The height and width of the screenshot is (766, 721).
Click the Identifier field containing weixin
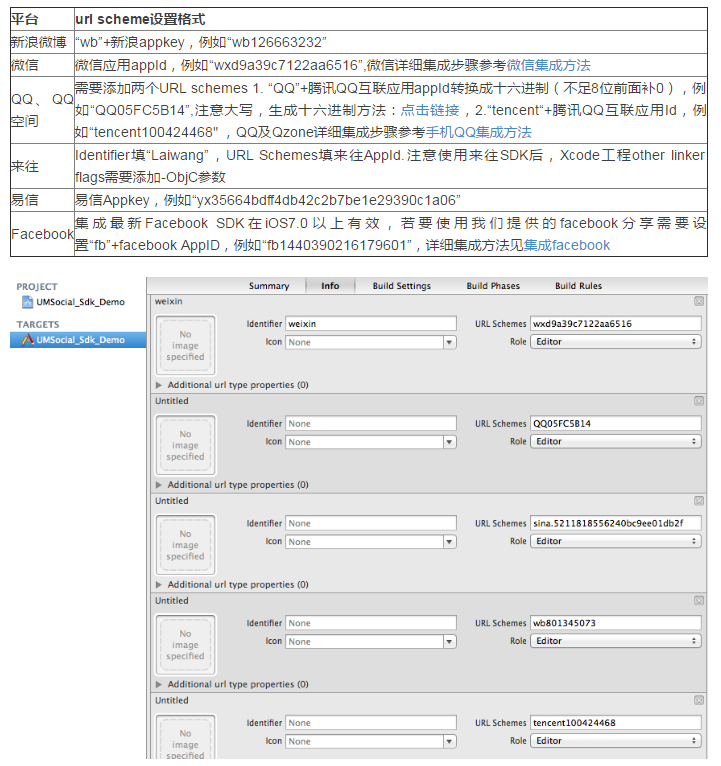point(370,324)
